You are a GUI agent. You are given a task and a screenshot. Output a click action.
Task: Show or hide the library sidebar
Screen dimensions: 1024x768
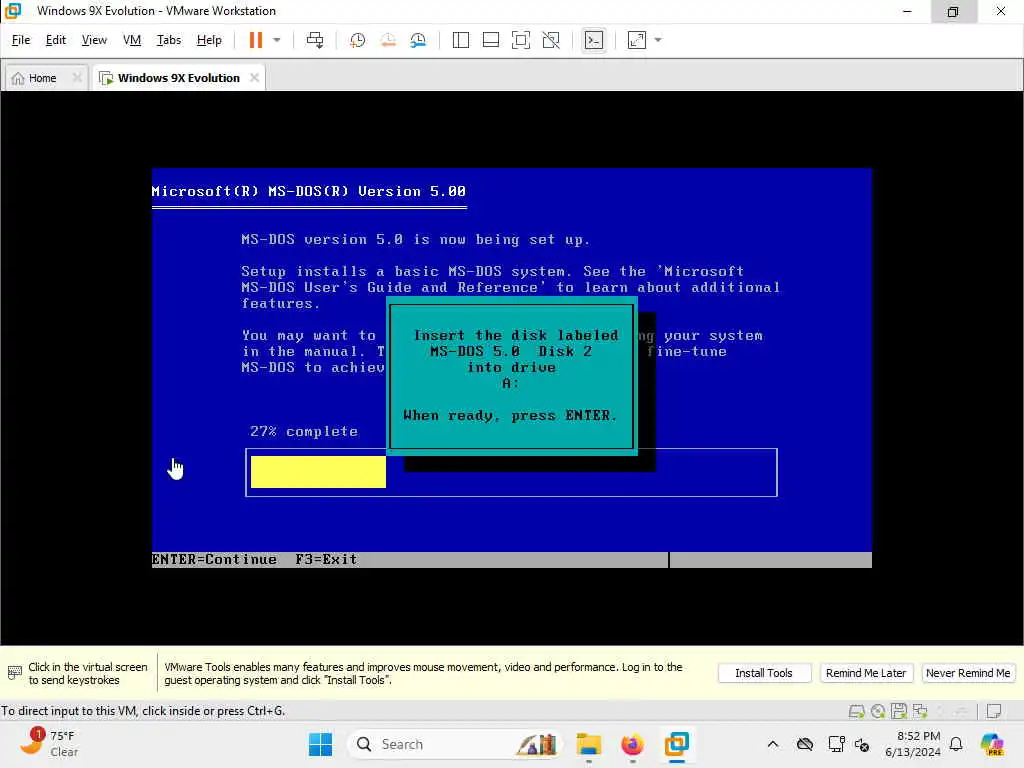pyautogui.click(x=460, y=40)
